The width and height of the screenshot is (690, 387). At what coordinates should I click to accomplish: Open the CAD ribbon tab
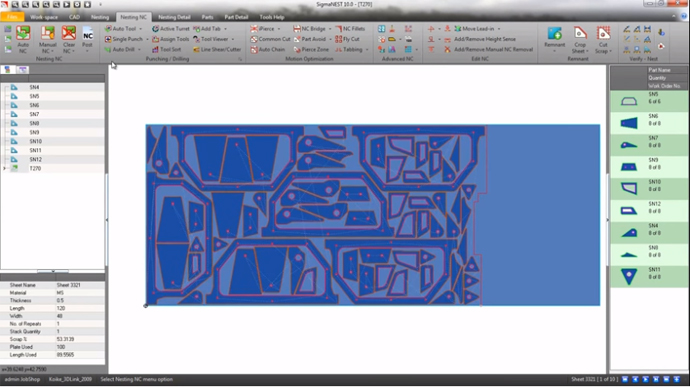74,17
